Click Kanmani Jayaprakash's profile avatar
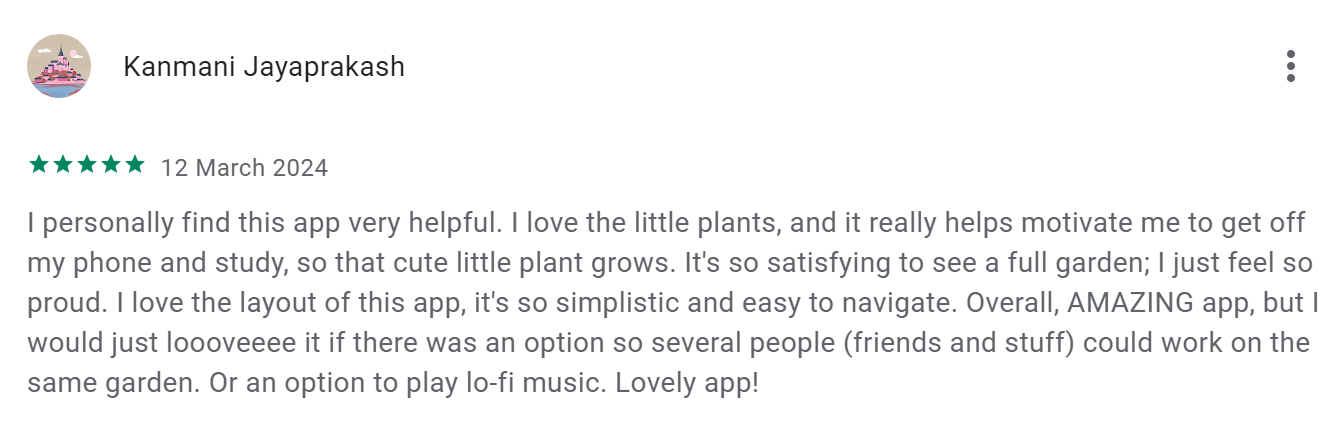This screenshot has width=1340, height=426. coord(59,66)
